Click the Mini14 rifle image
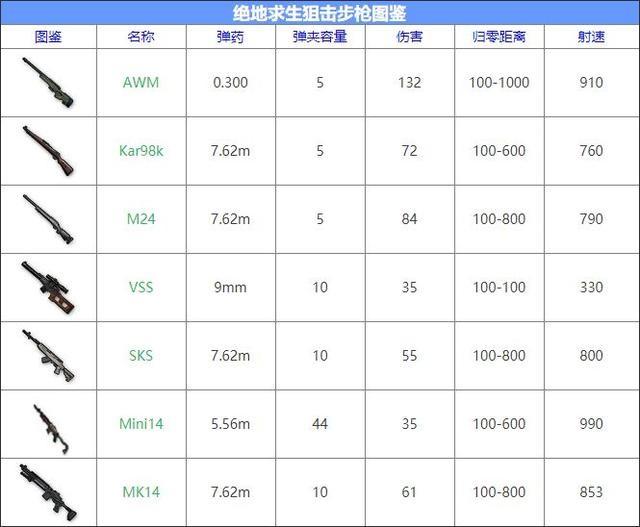 coord(51,429)
